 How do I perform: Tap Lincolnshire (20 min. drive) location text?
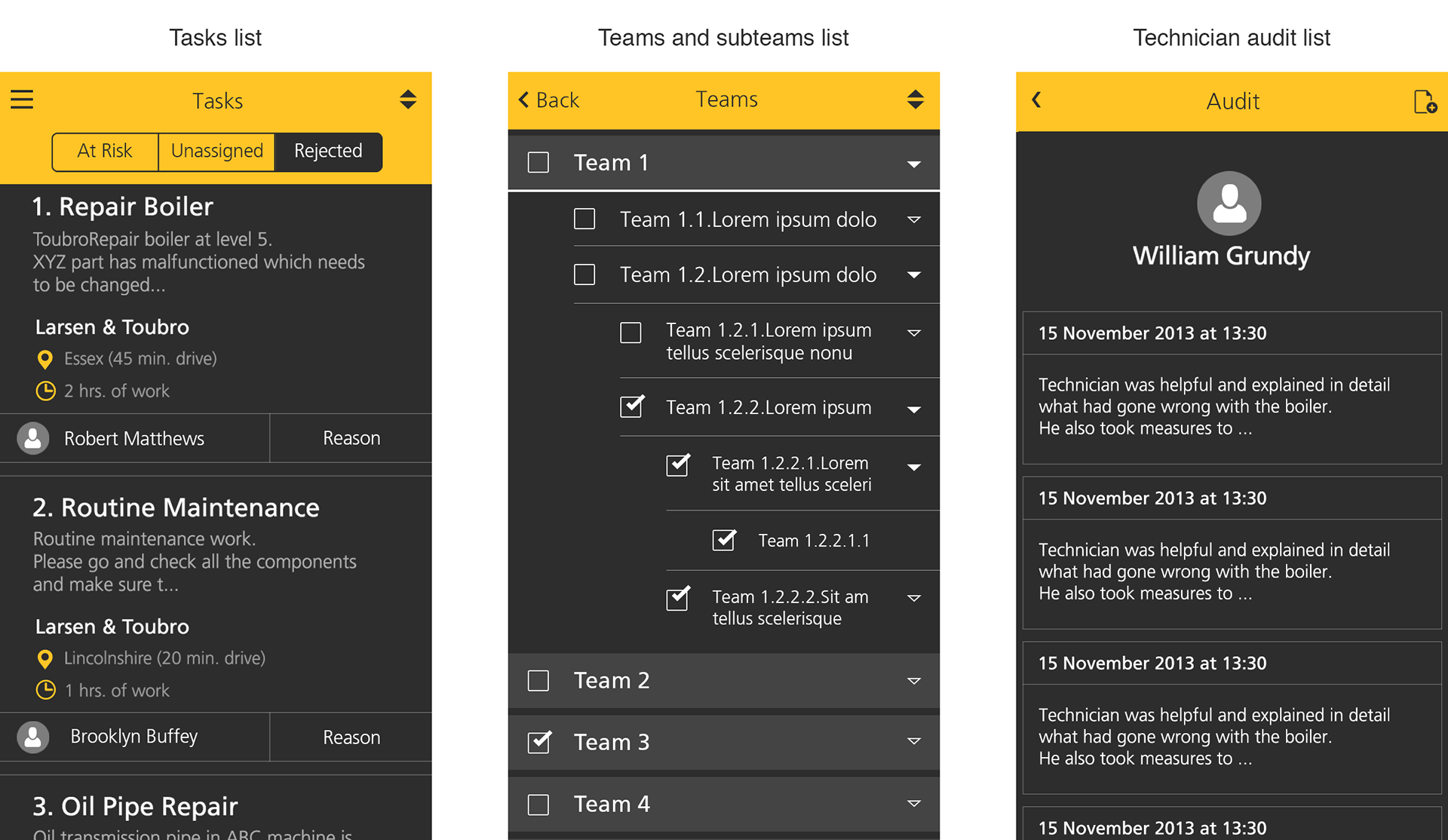click(x=164, y=658)
